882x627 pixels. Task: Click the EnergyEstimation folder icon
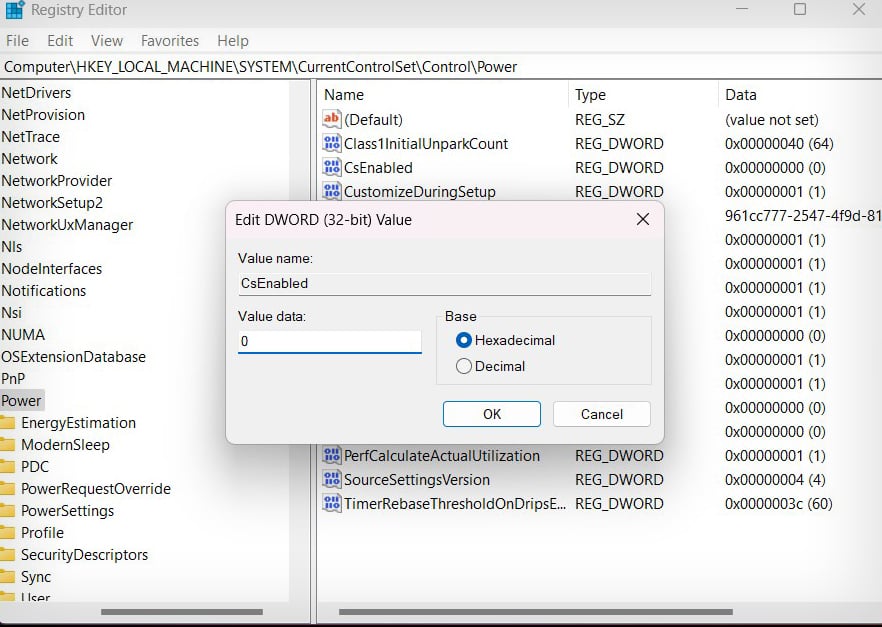pyautogui.click(x=7, y=422)
